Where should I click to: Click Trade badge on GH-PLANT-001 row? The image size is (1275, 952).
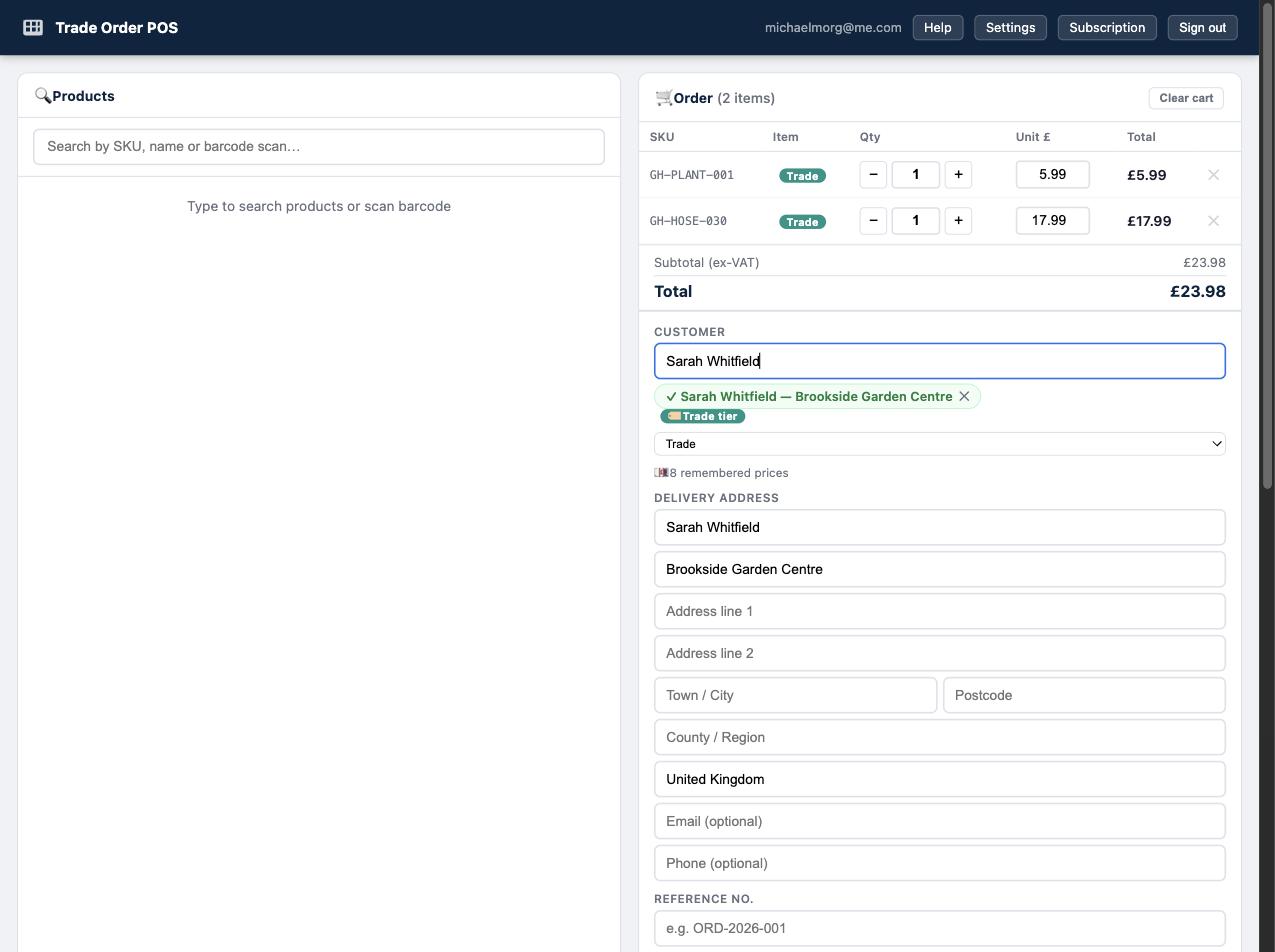(802, 176)
